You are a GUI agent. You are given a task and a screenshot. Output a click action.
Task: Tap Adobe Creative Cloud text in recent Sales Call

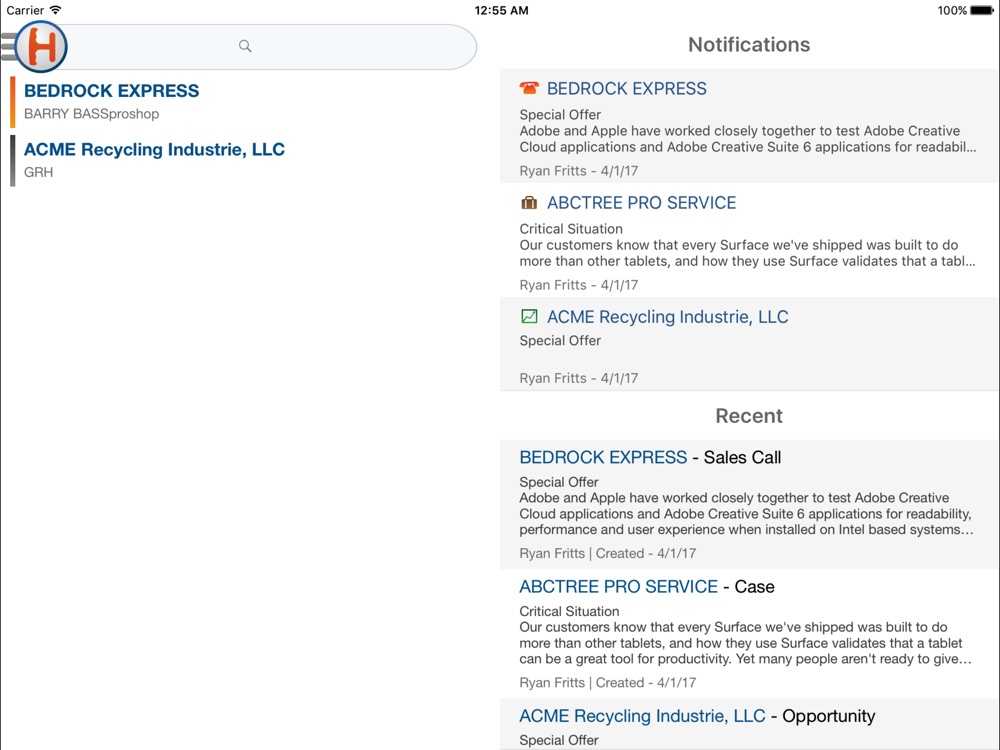coord(746,513)
